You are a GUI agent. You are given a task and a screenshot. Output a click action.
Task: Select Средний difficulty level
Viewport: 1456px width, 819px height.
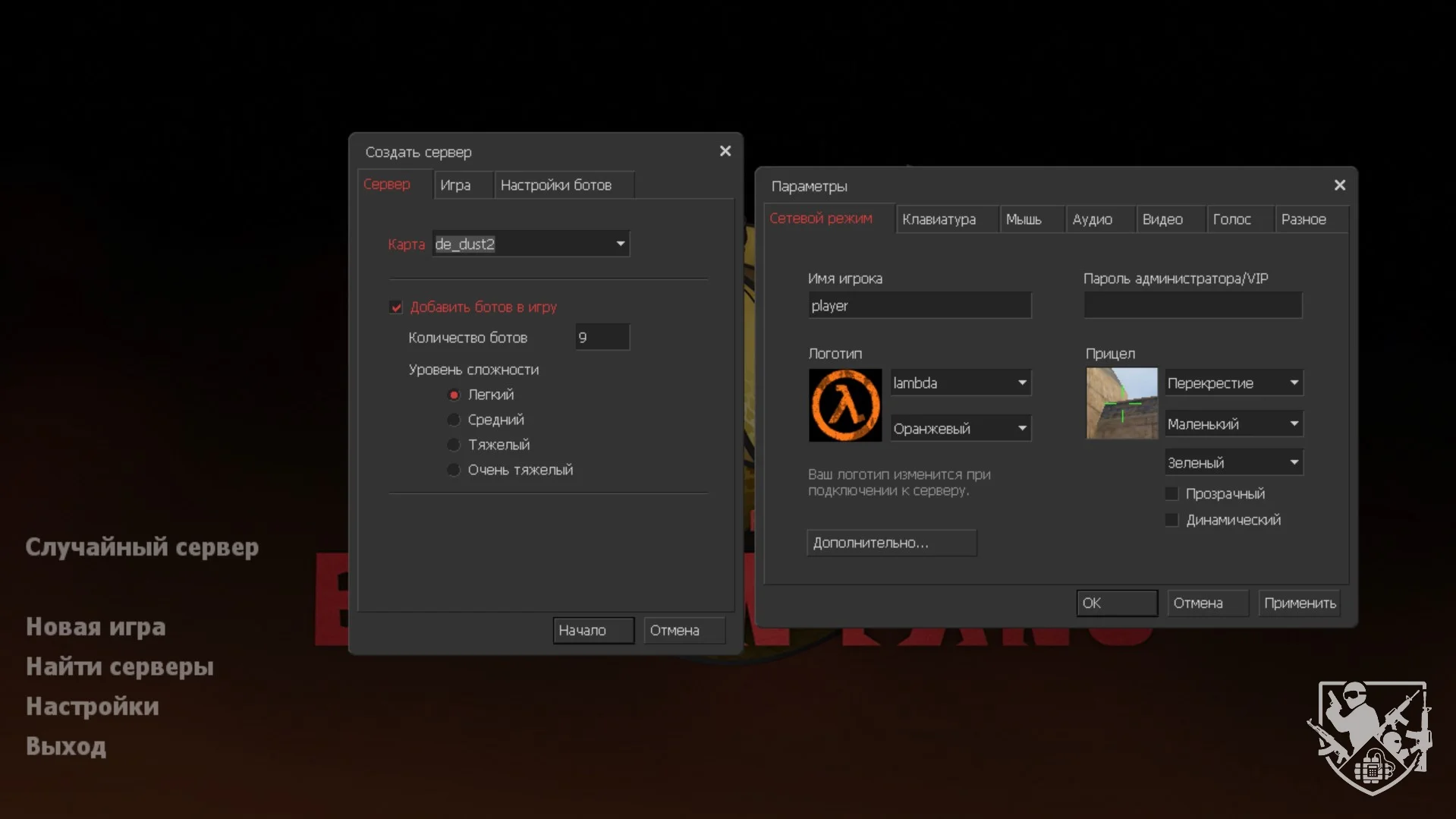(454, 420)
